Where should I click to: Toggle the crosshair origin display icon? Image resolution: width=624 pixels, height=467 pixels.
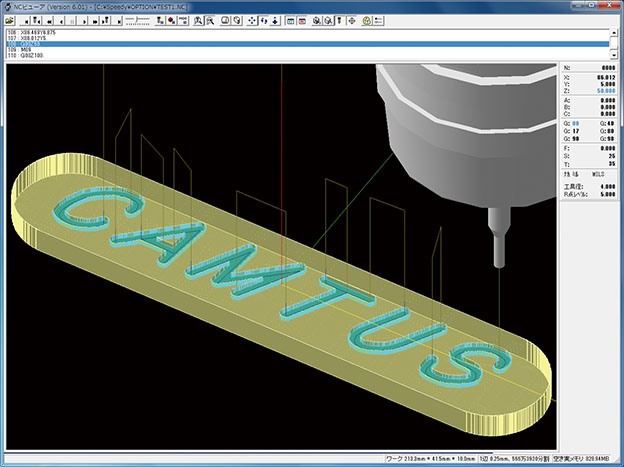click(351, 20)
